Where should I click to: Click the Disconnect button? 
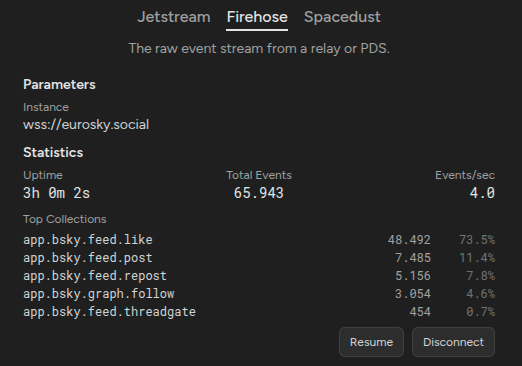[x=453, y=342]
